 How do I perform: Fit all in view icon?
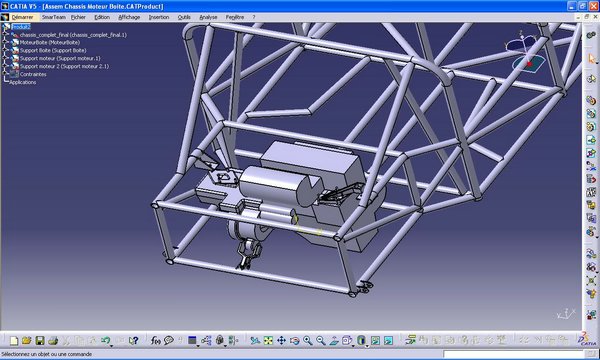(268, 340)
